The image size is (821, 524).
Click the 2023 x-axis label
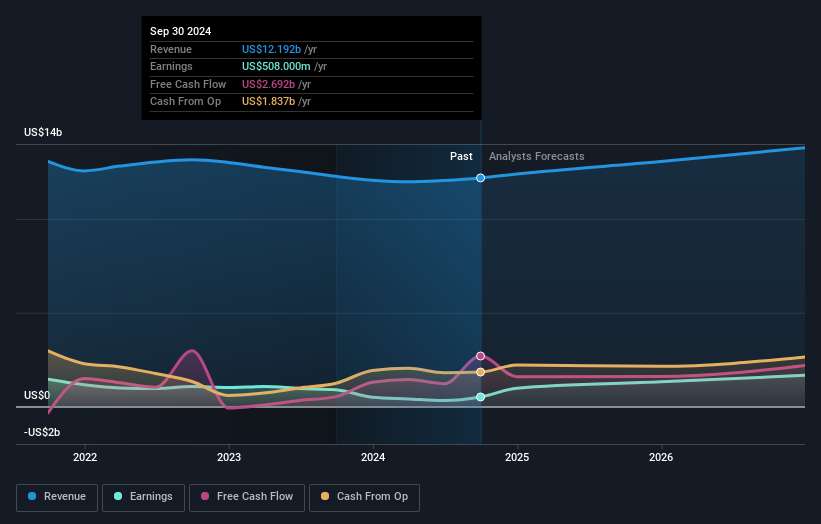point(229,457)
